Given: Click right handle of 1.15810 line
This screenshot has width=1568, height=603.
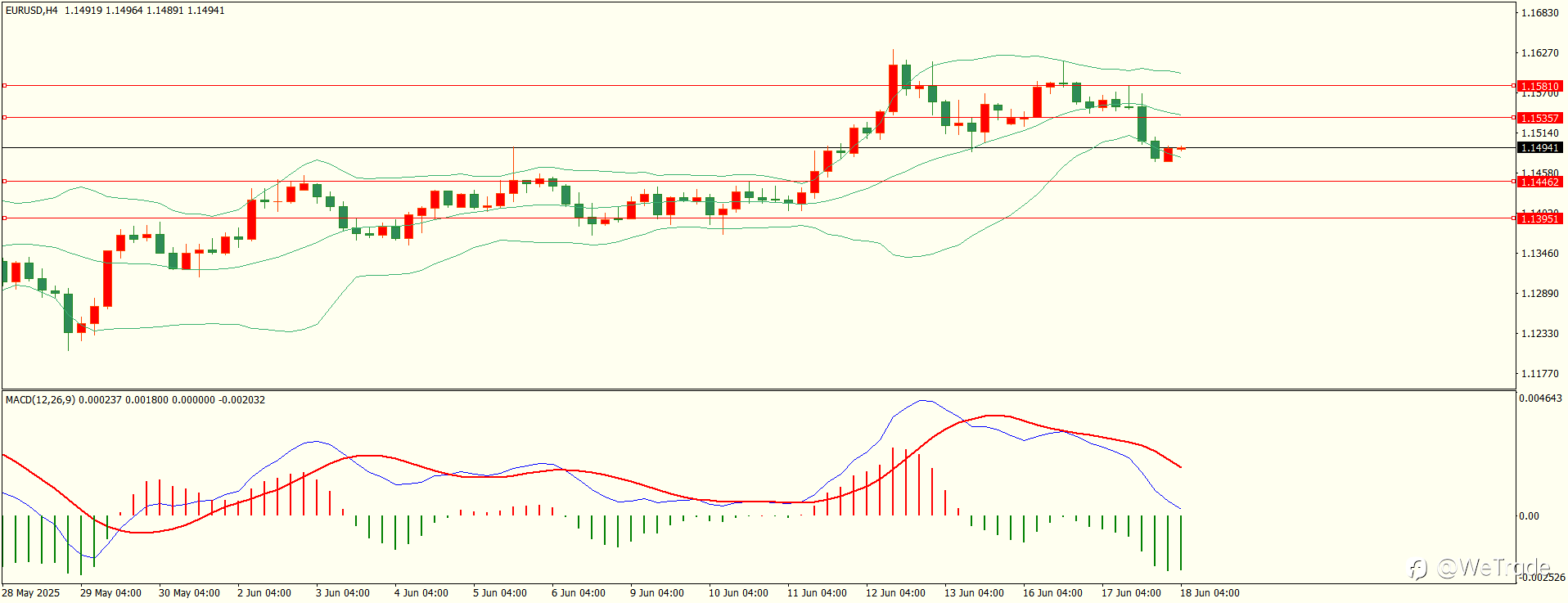Looking at the screenshot, I should tap(1514, 85).
